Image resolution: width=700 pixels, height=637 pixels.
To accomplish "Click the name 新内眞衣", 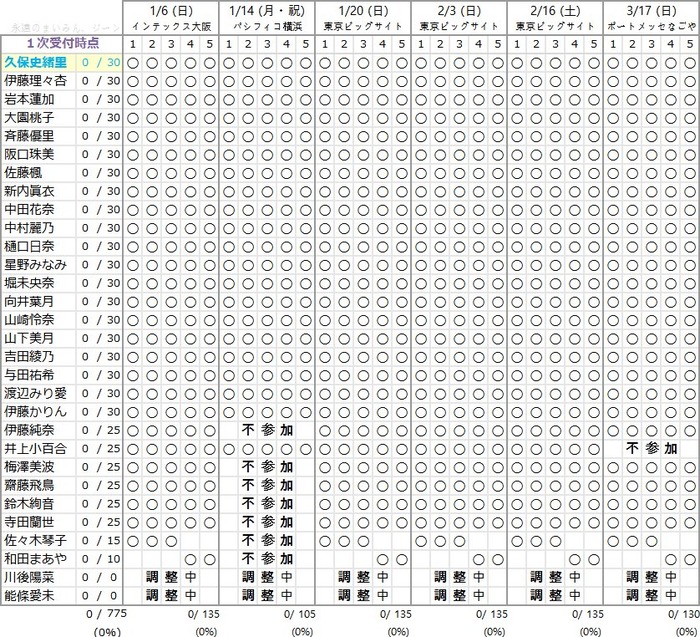I will click(x=29, y=191).
